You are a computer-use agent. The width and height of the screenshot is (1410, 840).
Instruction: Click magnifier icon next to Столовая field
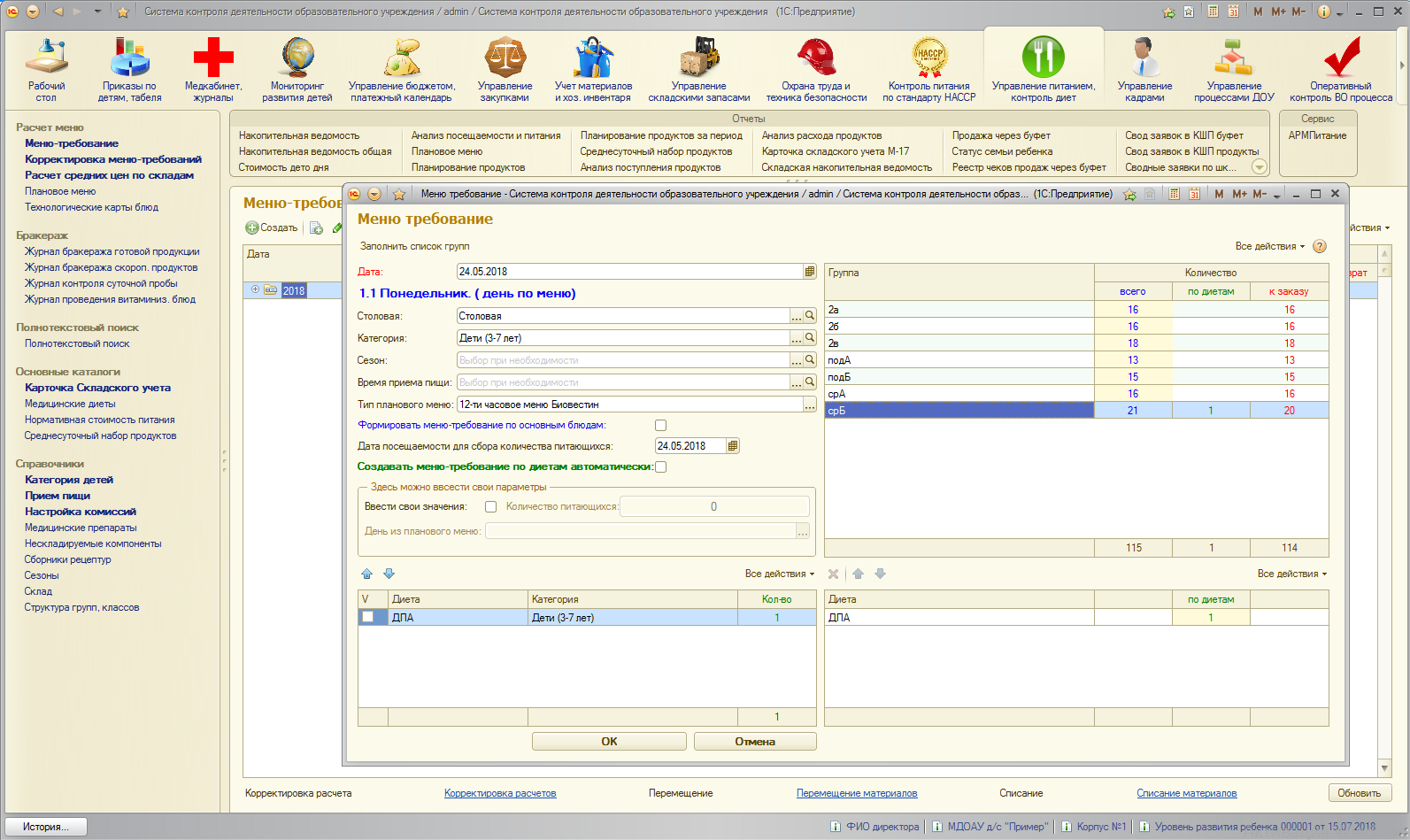[810, 316]
